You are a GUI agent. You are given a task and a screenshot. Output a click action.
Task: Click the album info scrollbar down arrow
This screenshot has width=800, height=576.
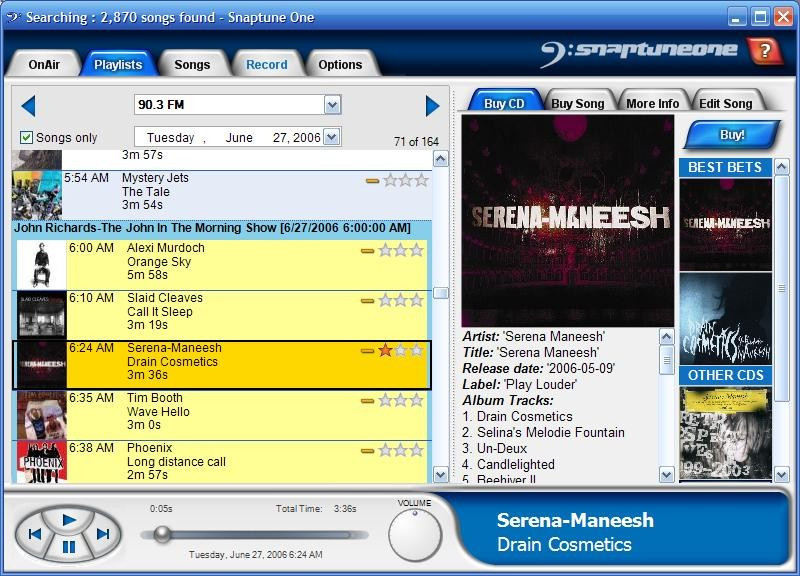[x=666, y=475]
